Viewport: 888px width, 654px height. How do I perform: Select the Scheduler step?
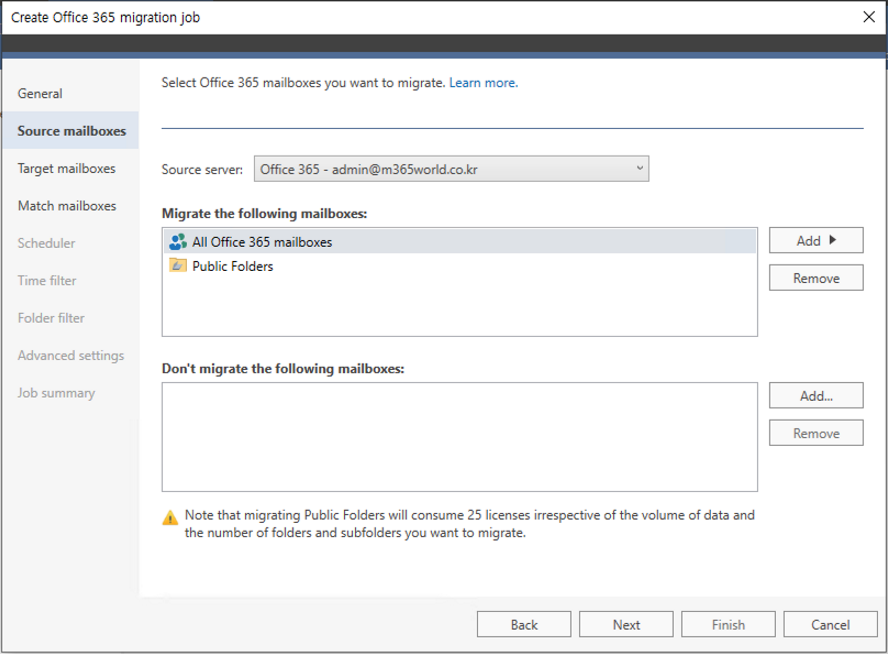pos(46,243)
